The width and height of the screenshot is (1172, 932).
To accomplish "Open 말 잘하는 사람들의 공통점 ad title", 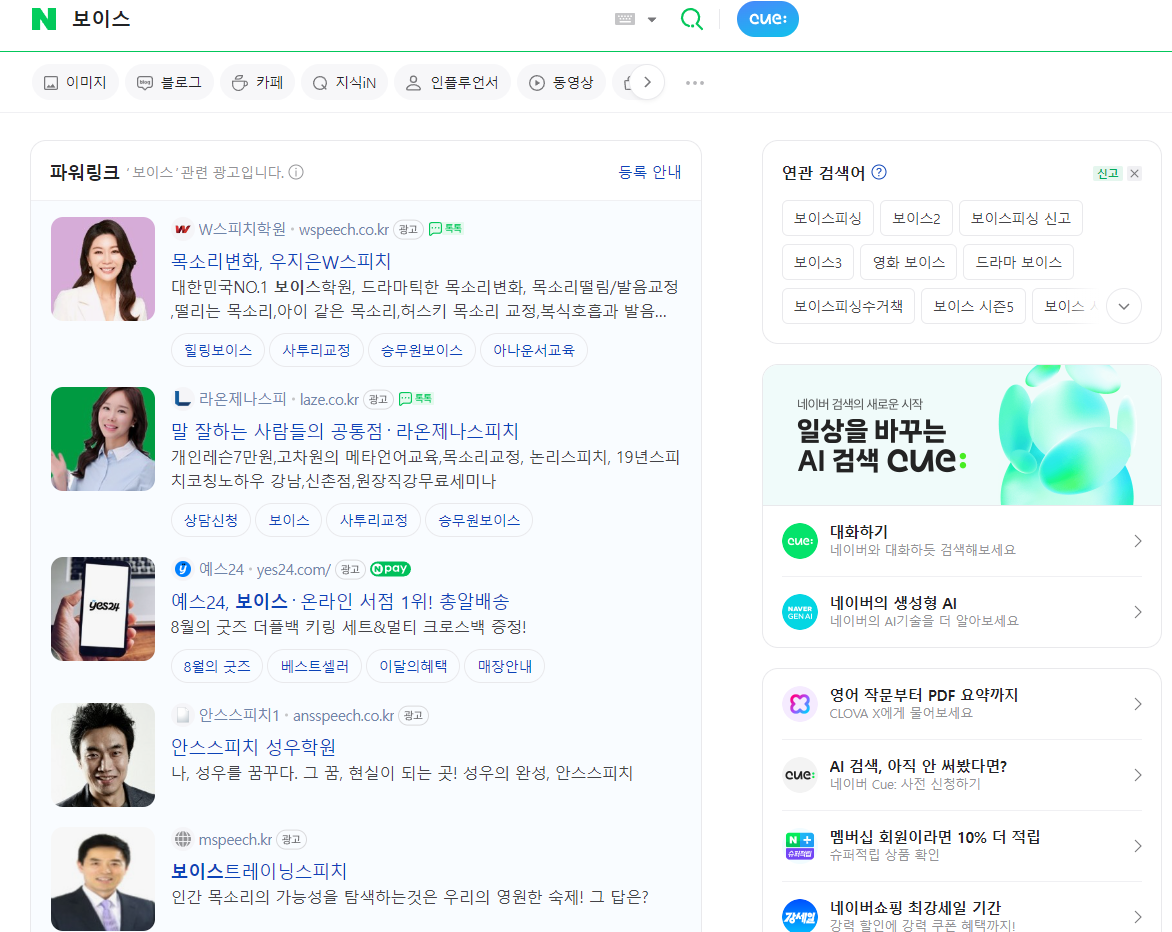I will (345, 430).
